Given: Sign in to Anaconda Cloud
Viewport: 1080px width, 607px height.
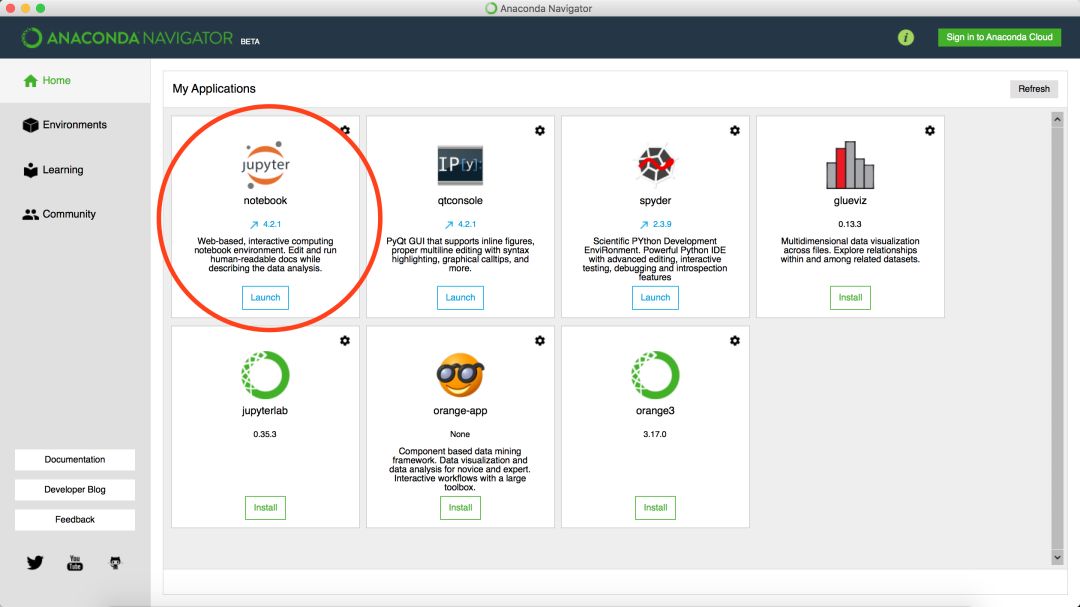Looking at the screenshot, I should click(x=999, y=37).
